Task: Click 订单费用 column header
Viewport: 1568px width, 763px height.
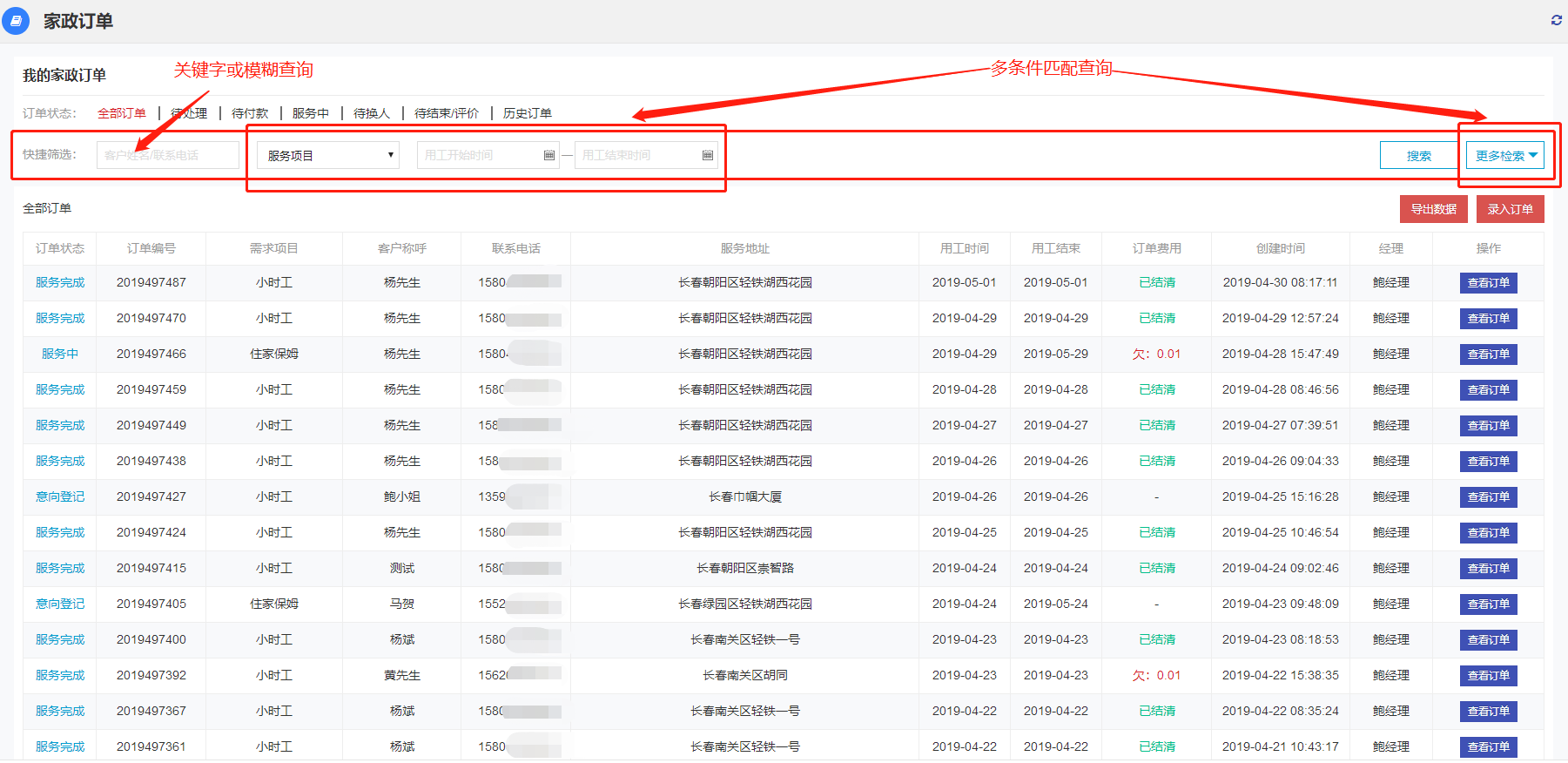Action: pos(1157,248)
